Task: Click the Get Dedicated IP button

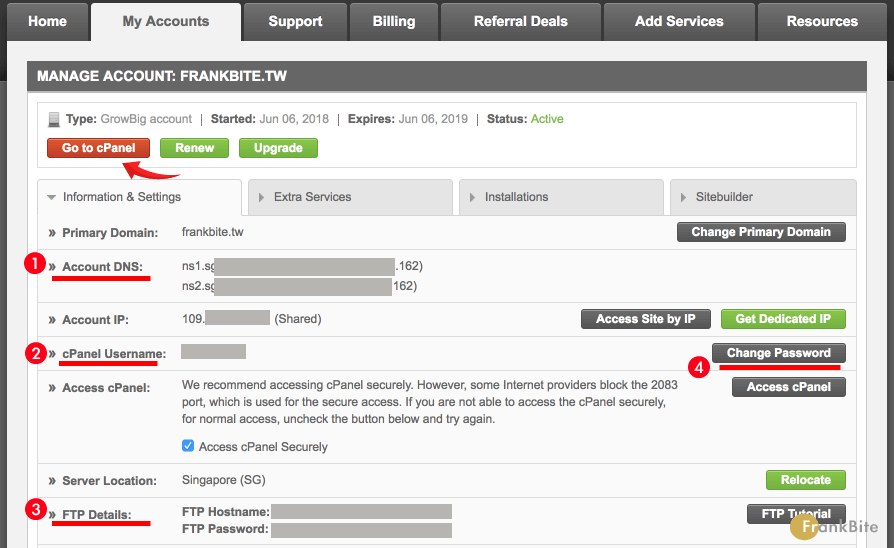Action: pos(783,319)
